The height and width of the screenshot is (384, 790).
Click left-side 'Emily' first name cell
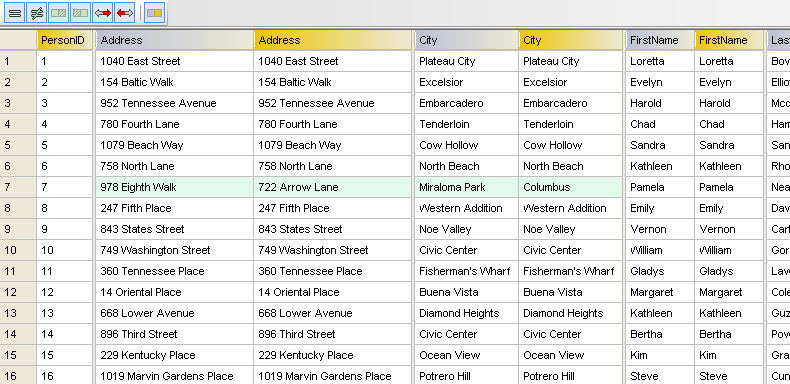pos(660,208)
